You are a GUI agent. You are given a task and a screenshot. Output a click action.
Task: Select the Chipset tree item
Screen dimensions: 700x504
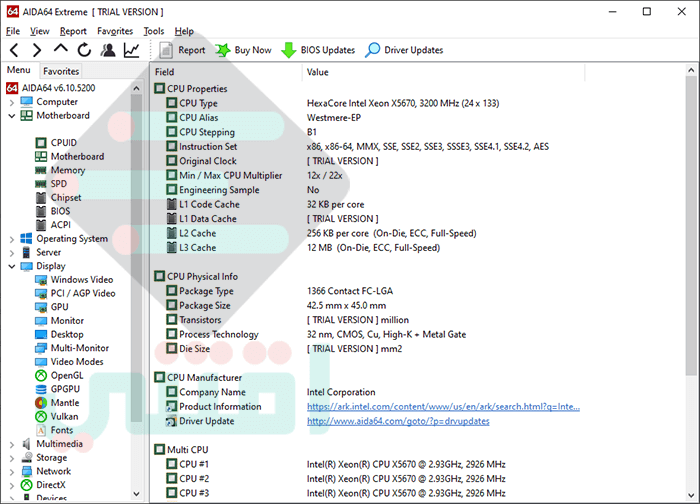[x=58, y=197]
